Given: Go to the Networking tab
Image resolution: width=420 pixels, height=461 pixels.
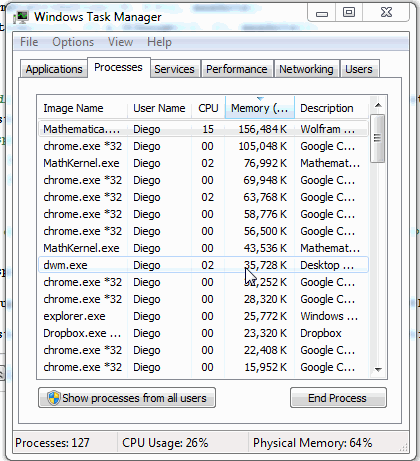Looking at the screenshot, I should coord(306,69).
